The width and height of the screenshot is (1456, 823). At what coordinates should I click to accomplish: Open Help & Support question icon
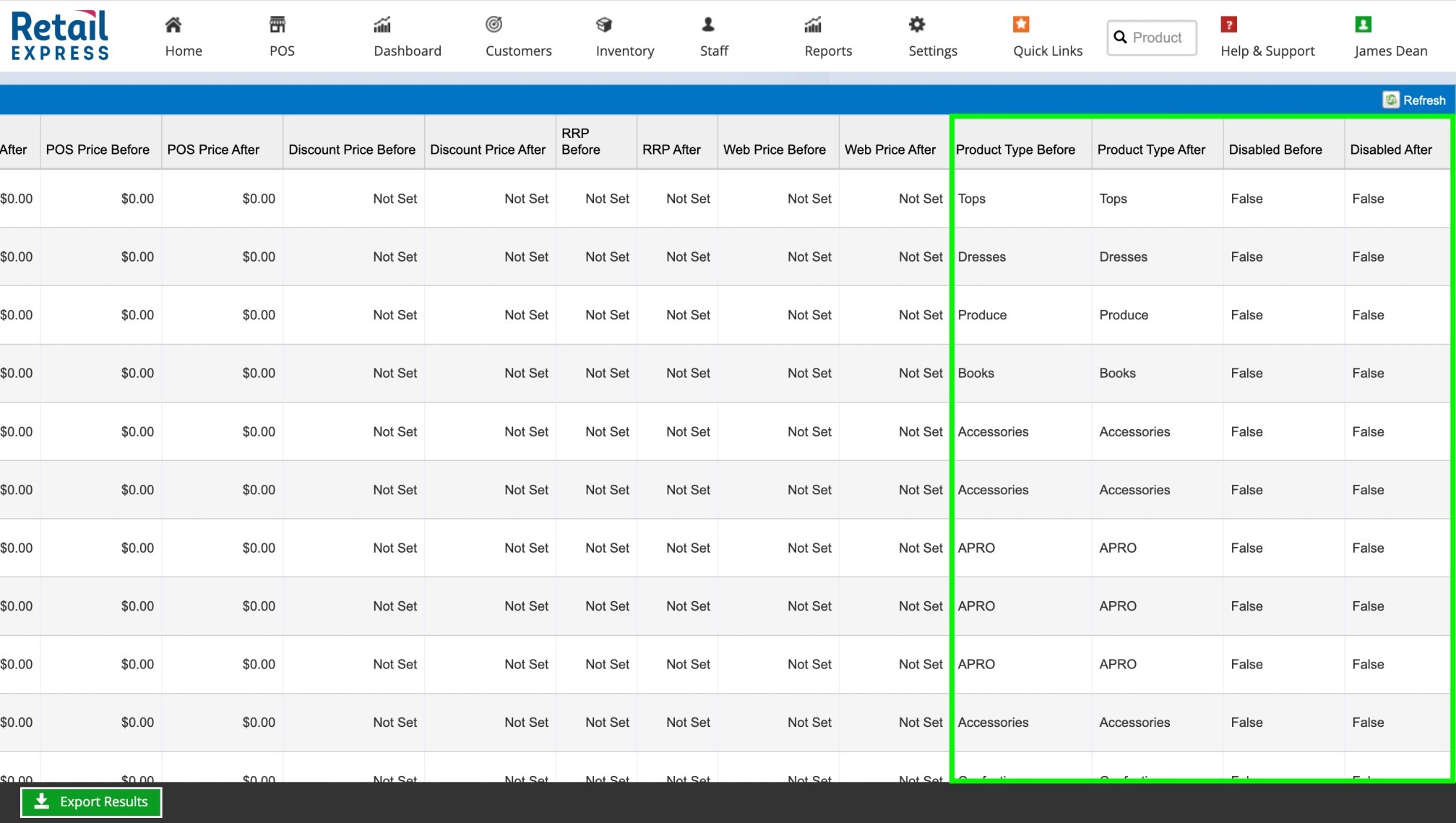[1229, 25]
